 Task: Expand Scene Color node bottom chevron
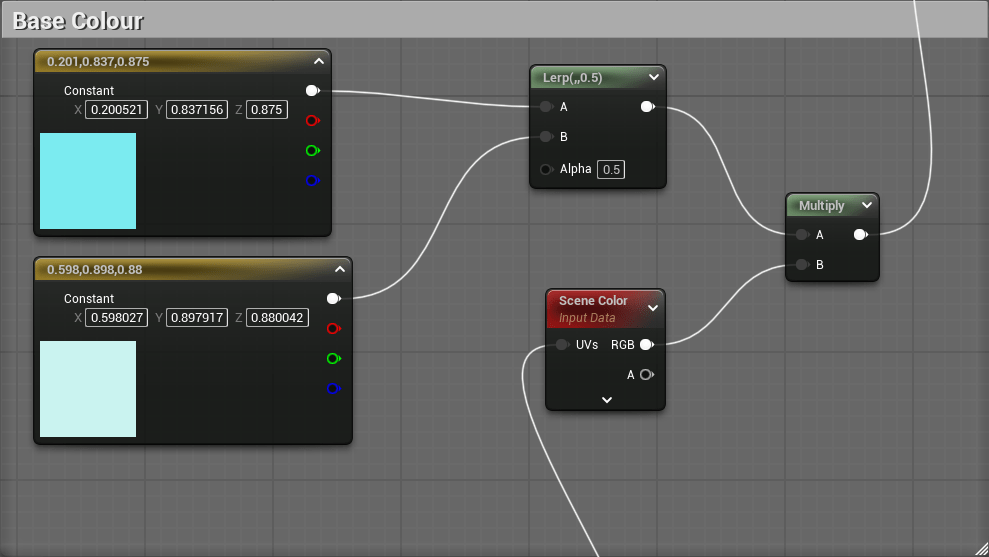[606, 399]
